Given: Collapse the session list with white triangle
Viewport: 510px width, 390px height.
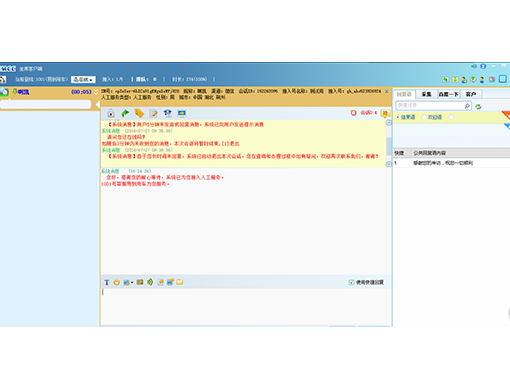Looking at the screenshot, I should (98, 105).
